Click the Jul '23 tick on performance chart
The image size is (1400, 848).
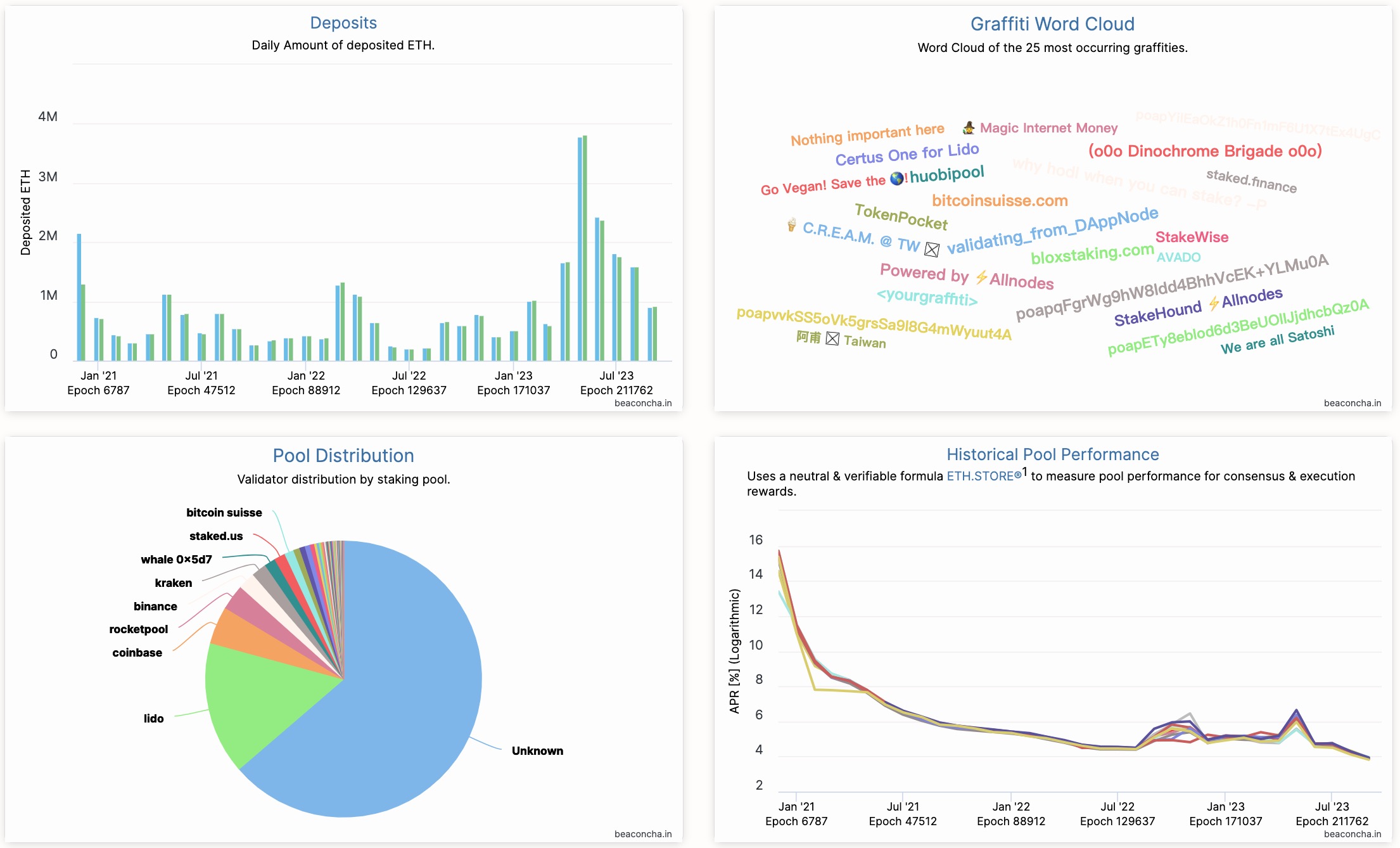click(1332, 806)
